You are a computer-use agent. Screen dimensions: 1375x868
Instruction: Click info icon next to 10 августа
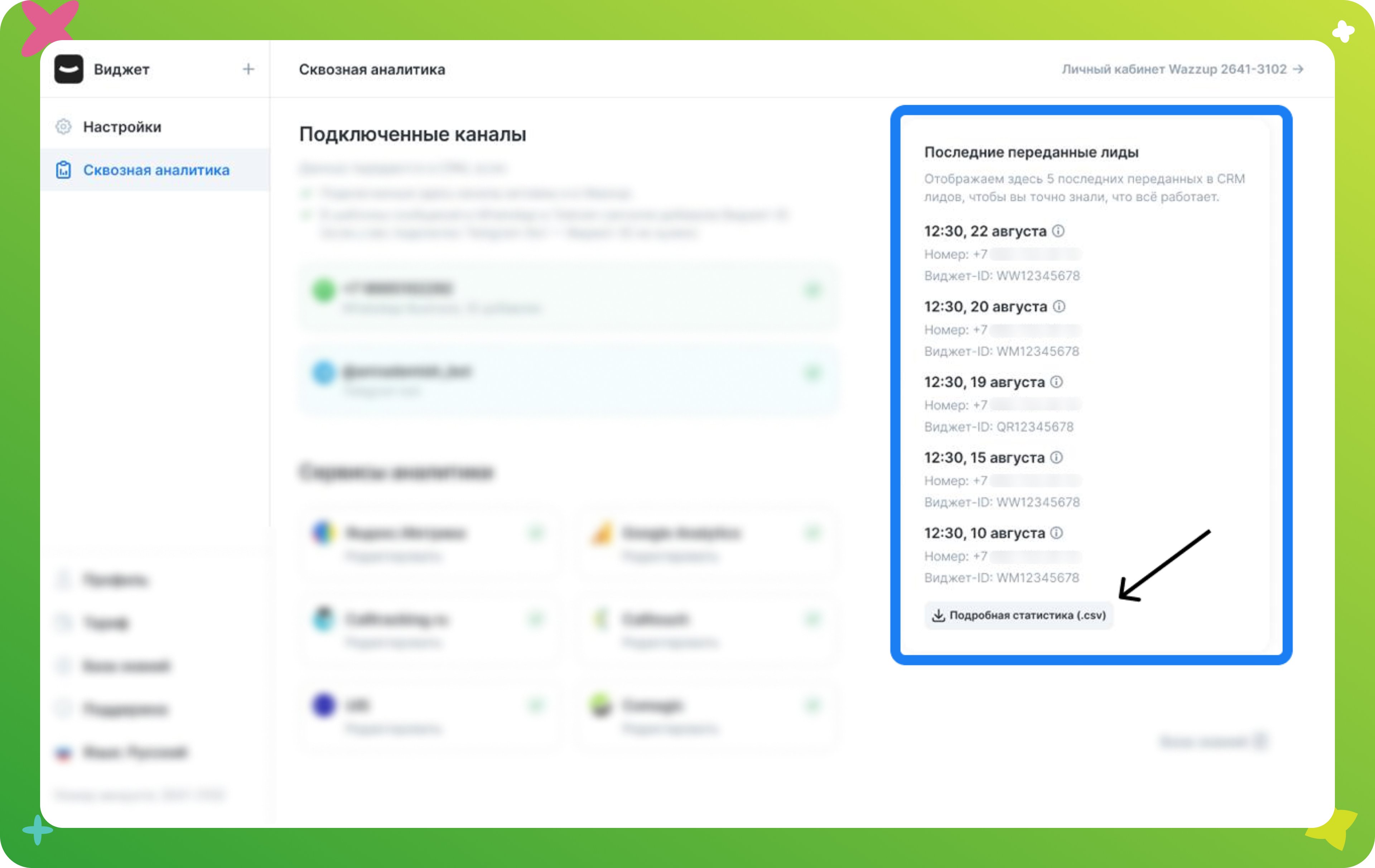[1057, 532]
